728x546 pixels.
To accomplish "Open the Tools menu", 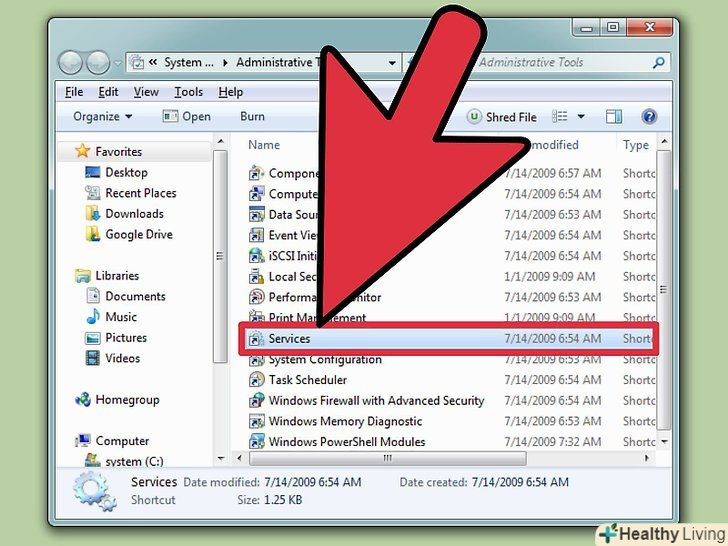I will click(188, 92).
